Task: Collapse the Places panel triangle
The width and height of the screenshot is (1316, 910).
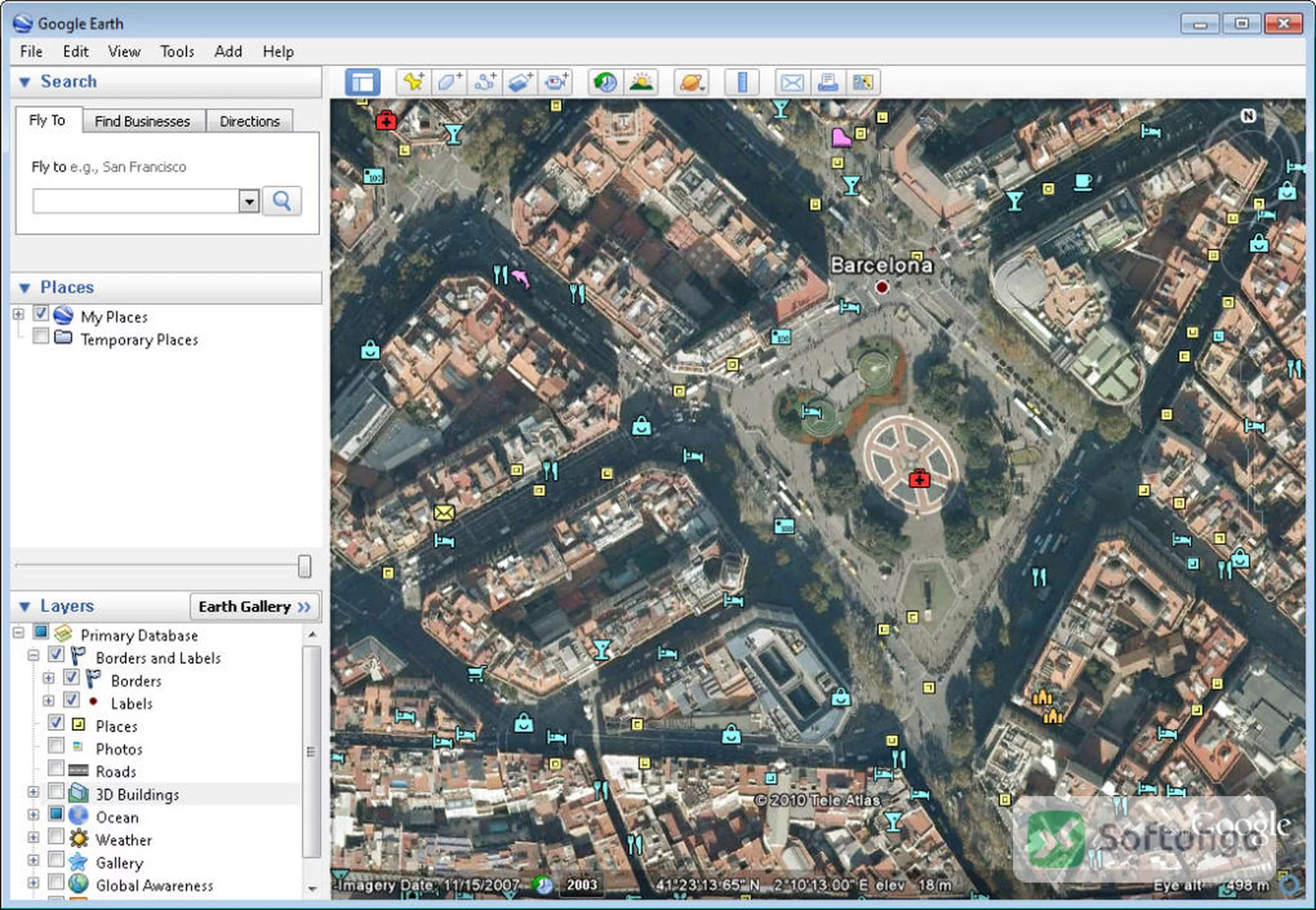Action: (x=25, y=287)
